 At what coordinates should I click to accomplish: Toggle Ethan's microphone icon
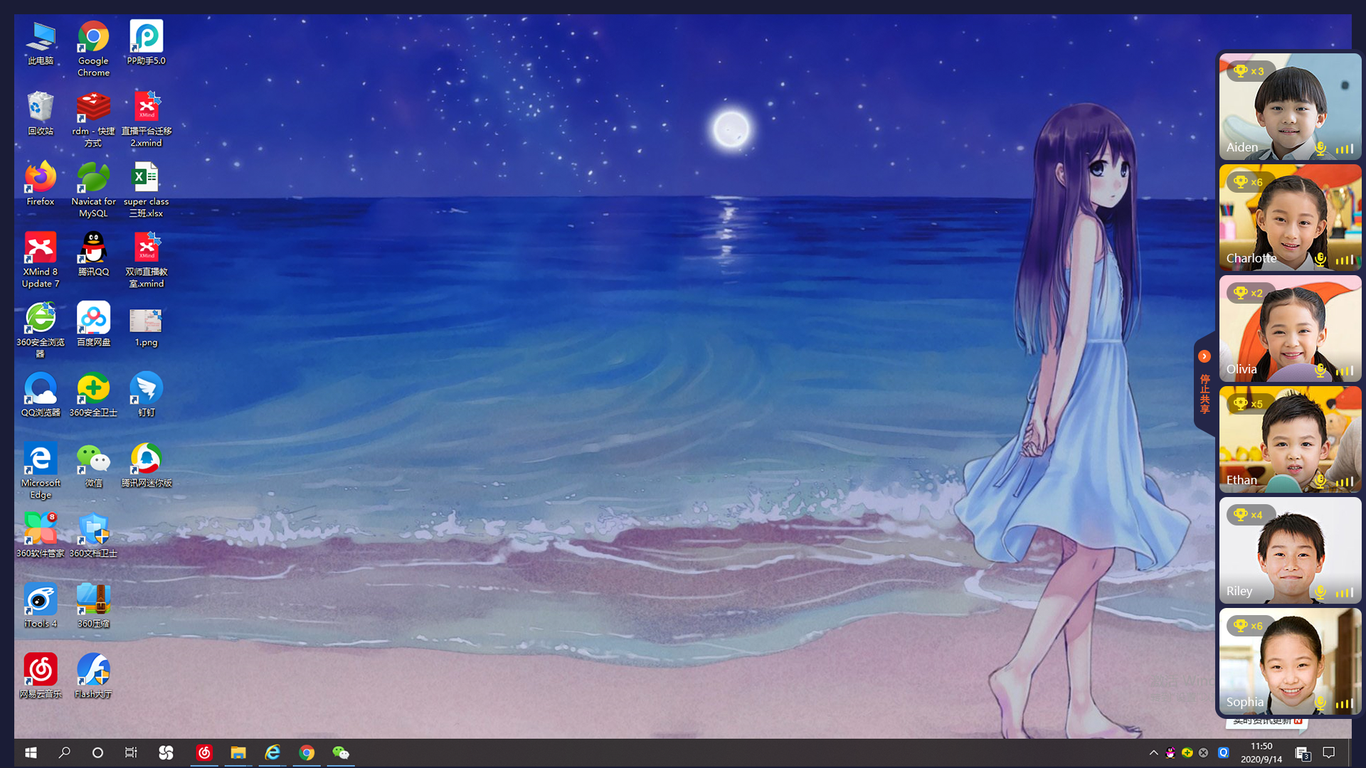coord(1320,481)
